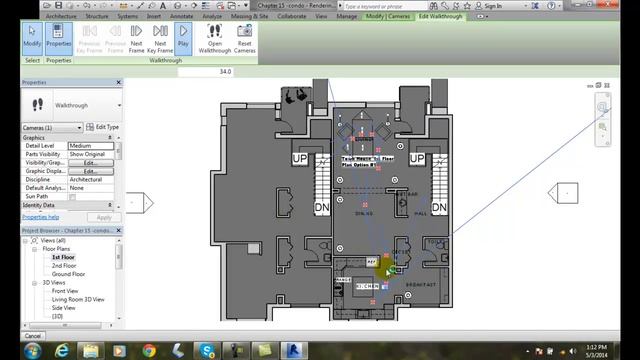Toggle Sun Path checkbox
The image size is (640, 360).
pos(72,197)
